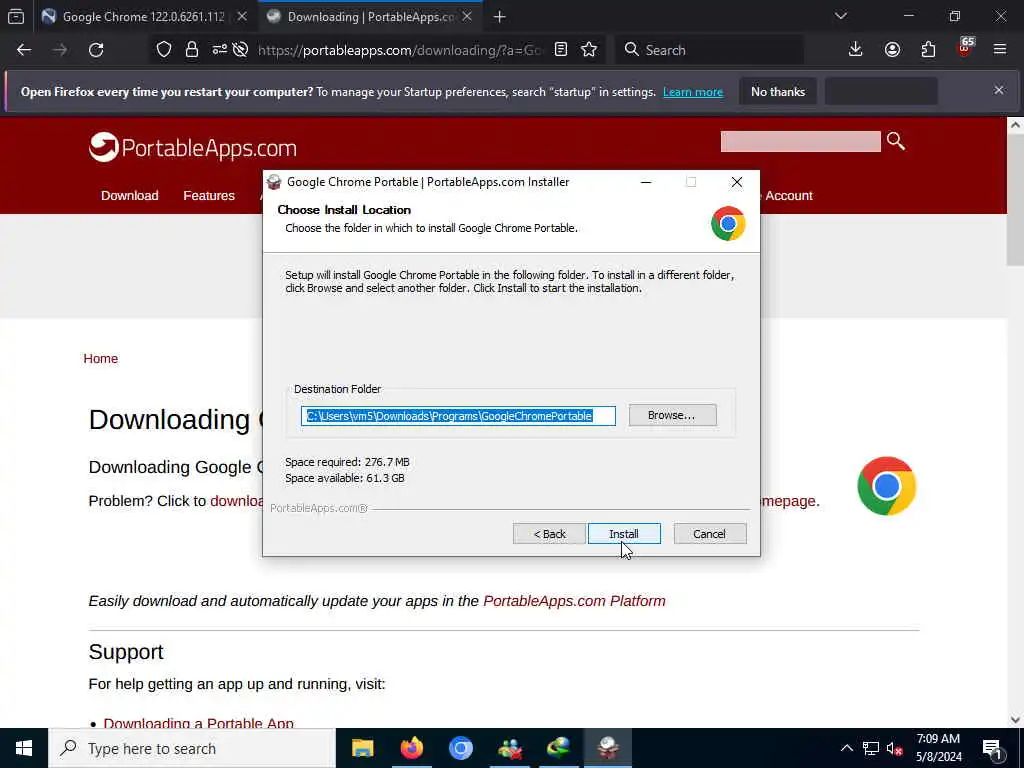The height and width of the screenshot is (768, 1024).
Task: Click the installer title bar icon
Action: pos(274,182)
